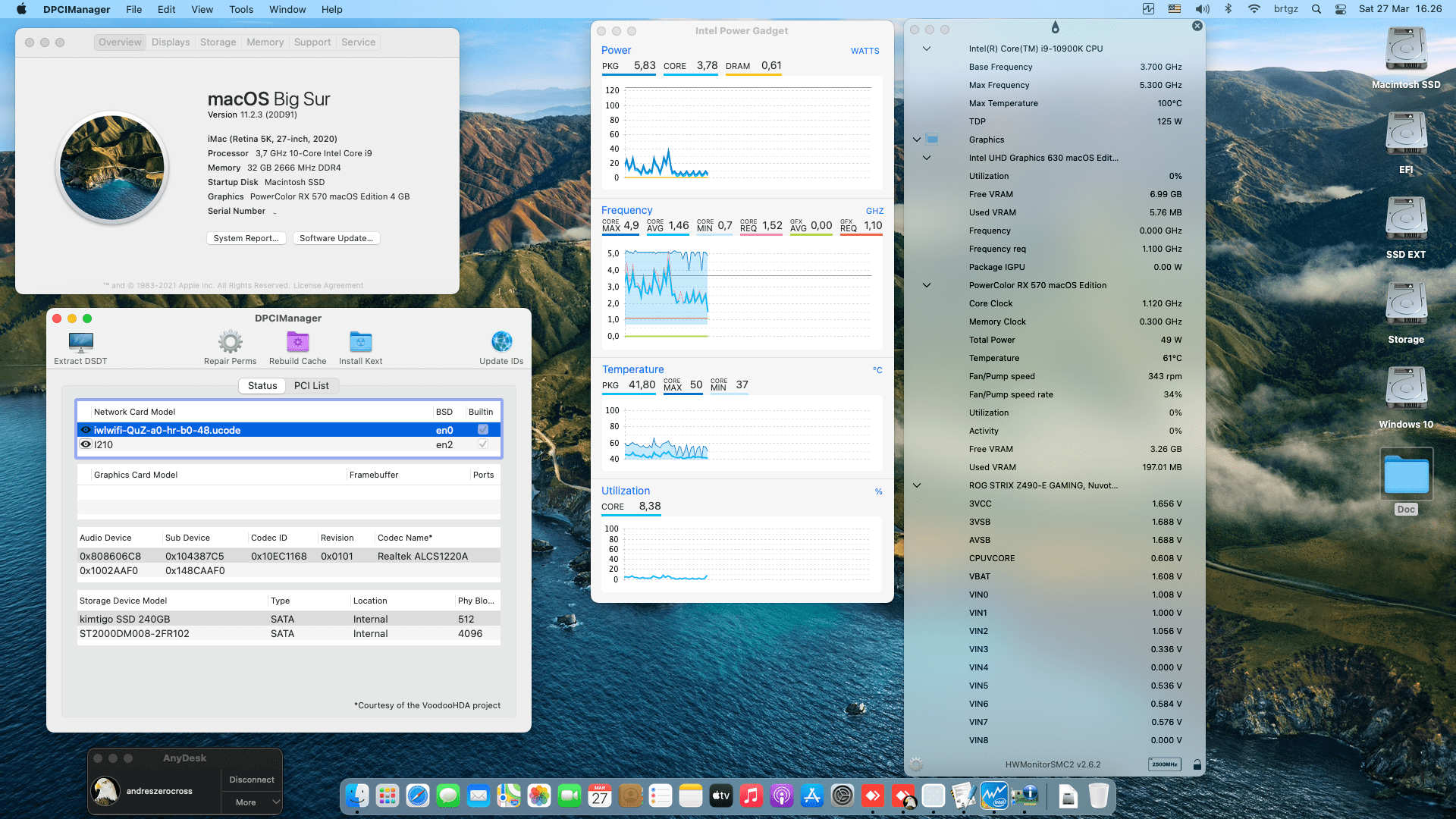Click the System Report... button
This screenshot has width=1456, height=819.
[246, 238]
